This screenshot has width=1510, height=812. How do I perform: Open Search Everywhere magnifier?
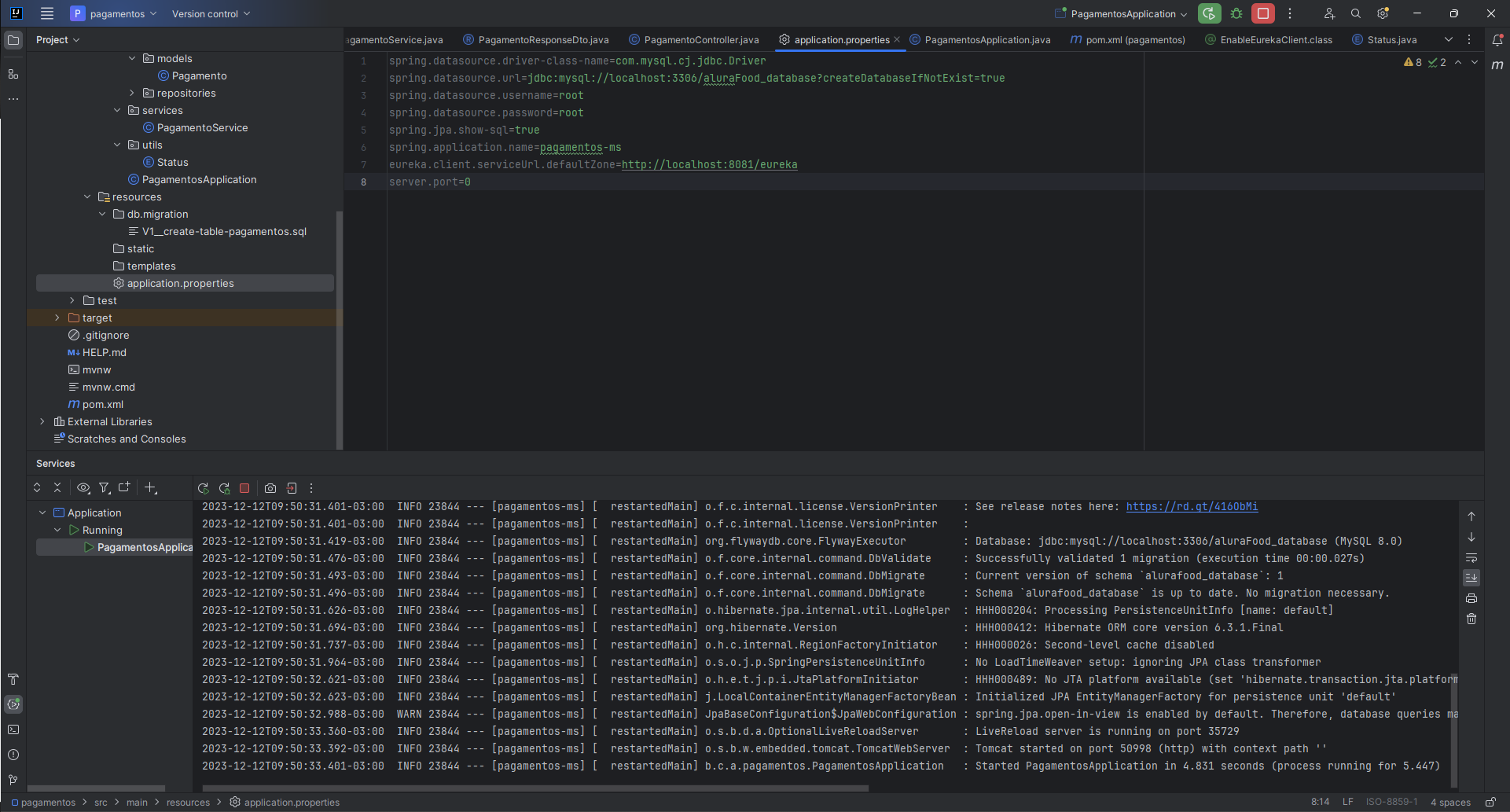point(1356,13)
